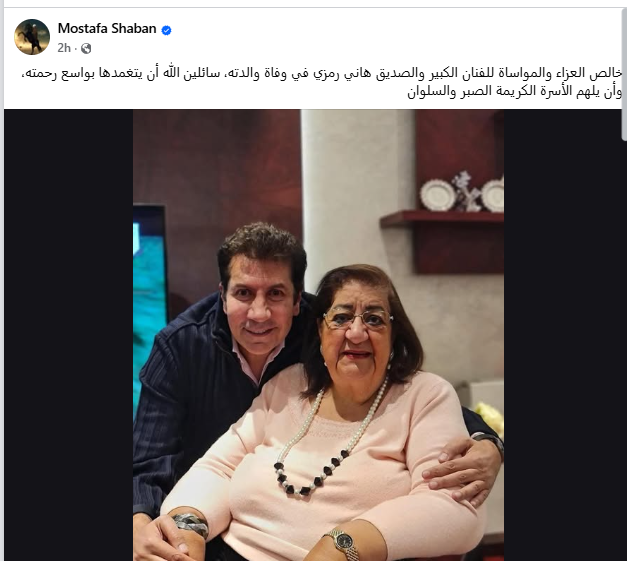The width and height of the screenshot is (627, 561).
Task: Open the post via the 2h timestamp
Action: click(x=64, y=48)
